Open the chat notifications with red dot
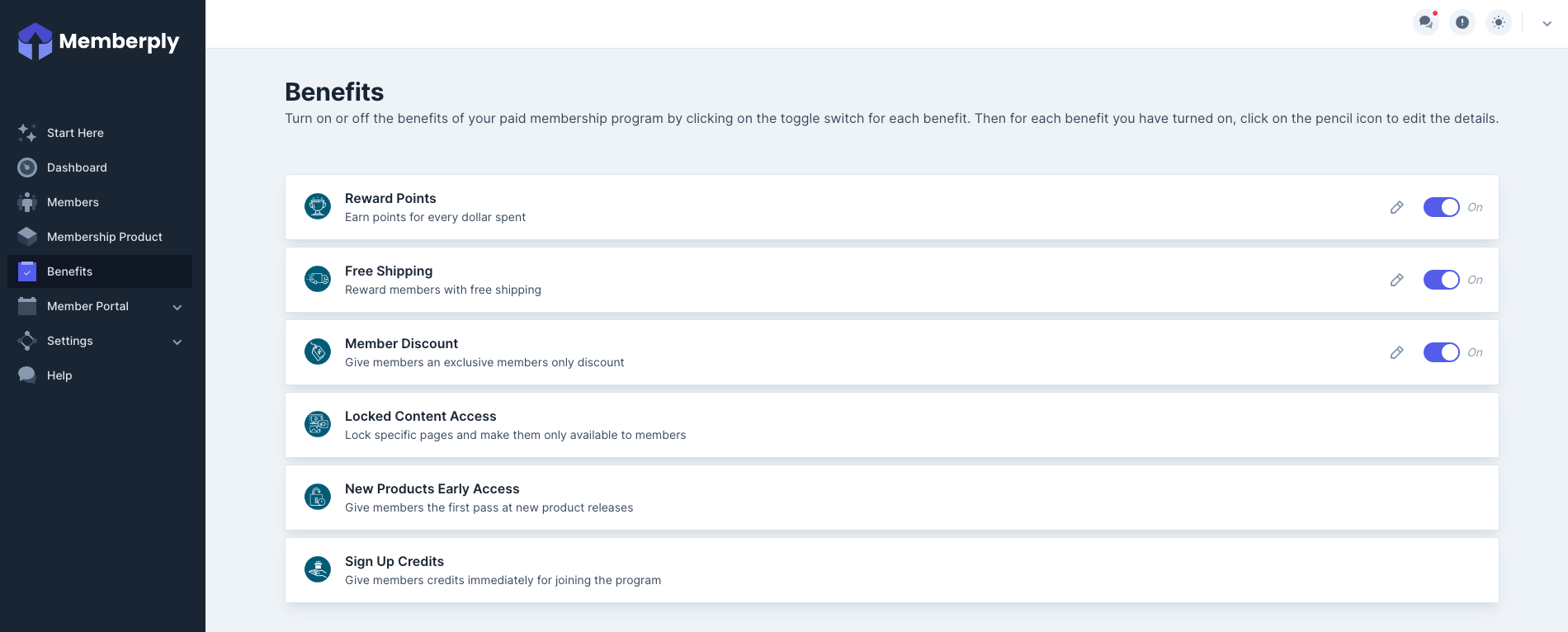This screenshot has height=632, width=1568. coord(1425,22)
